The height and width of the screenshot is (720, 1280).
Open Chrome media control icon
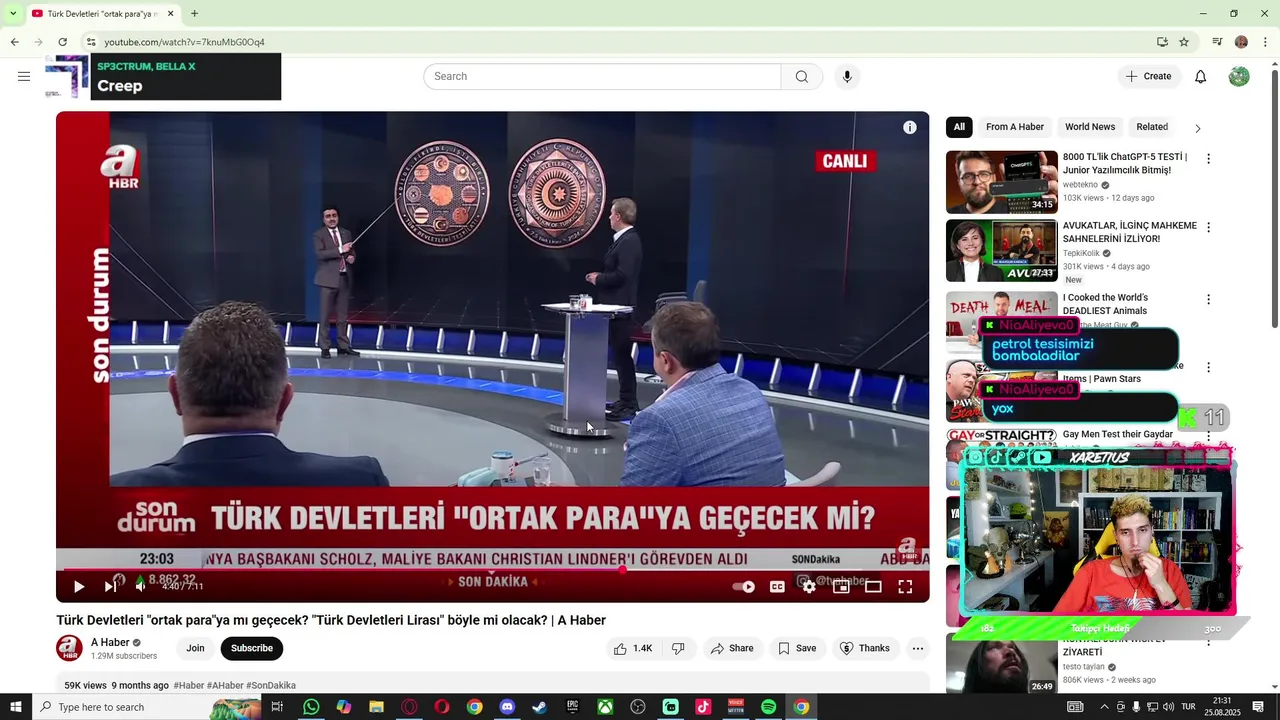(1217, 42)
